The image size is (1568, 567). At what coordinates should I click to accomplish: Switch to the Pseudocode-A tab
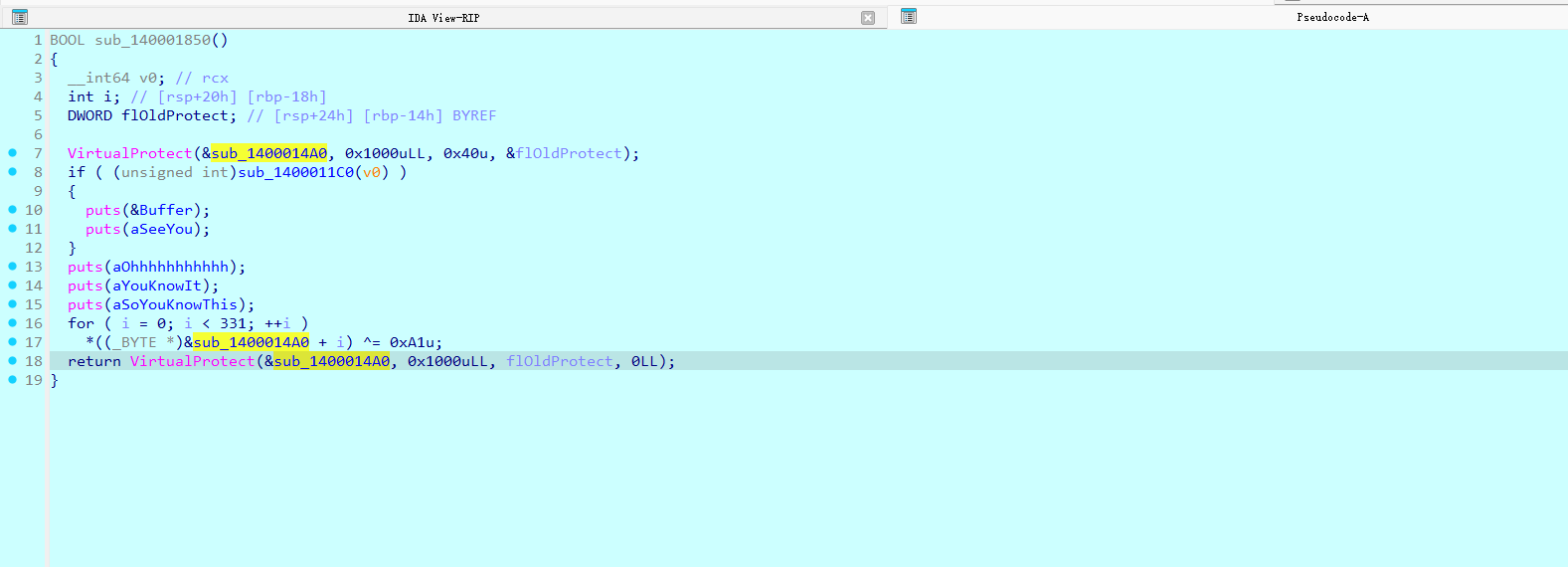point(1332,17)
